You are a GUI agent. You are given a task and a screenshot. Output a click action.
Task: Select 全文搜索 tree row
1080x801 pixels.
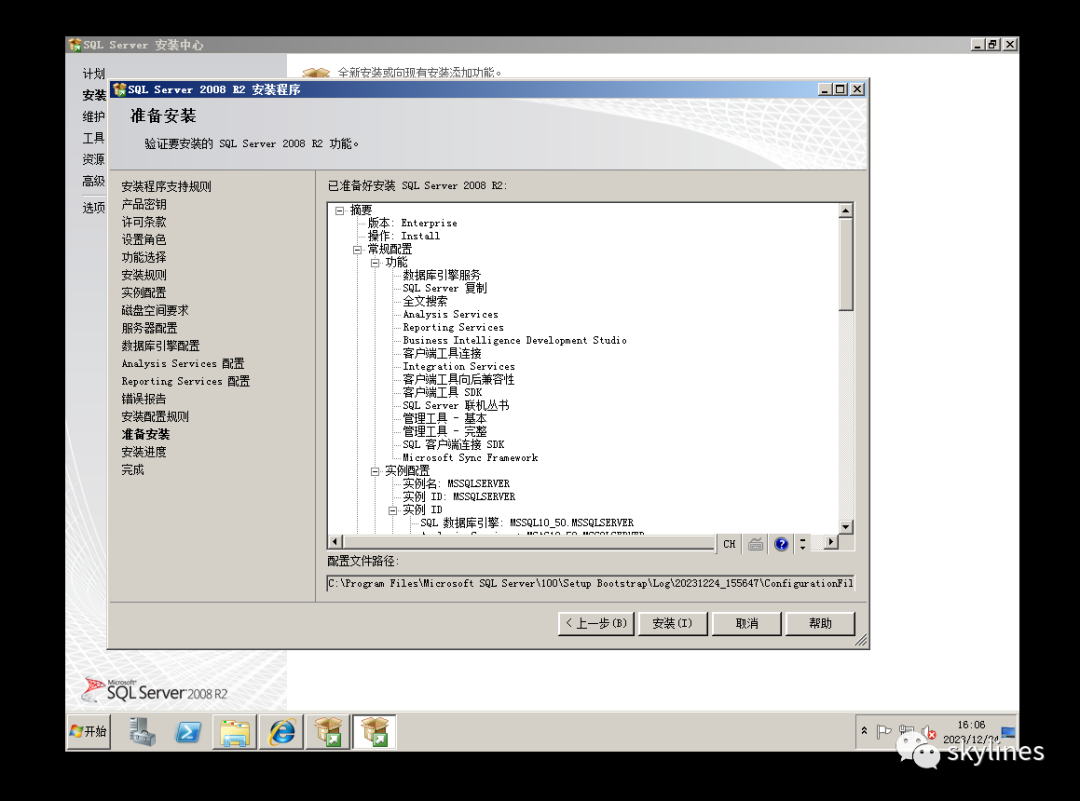click(424, 302)
